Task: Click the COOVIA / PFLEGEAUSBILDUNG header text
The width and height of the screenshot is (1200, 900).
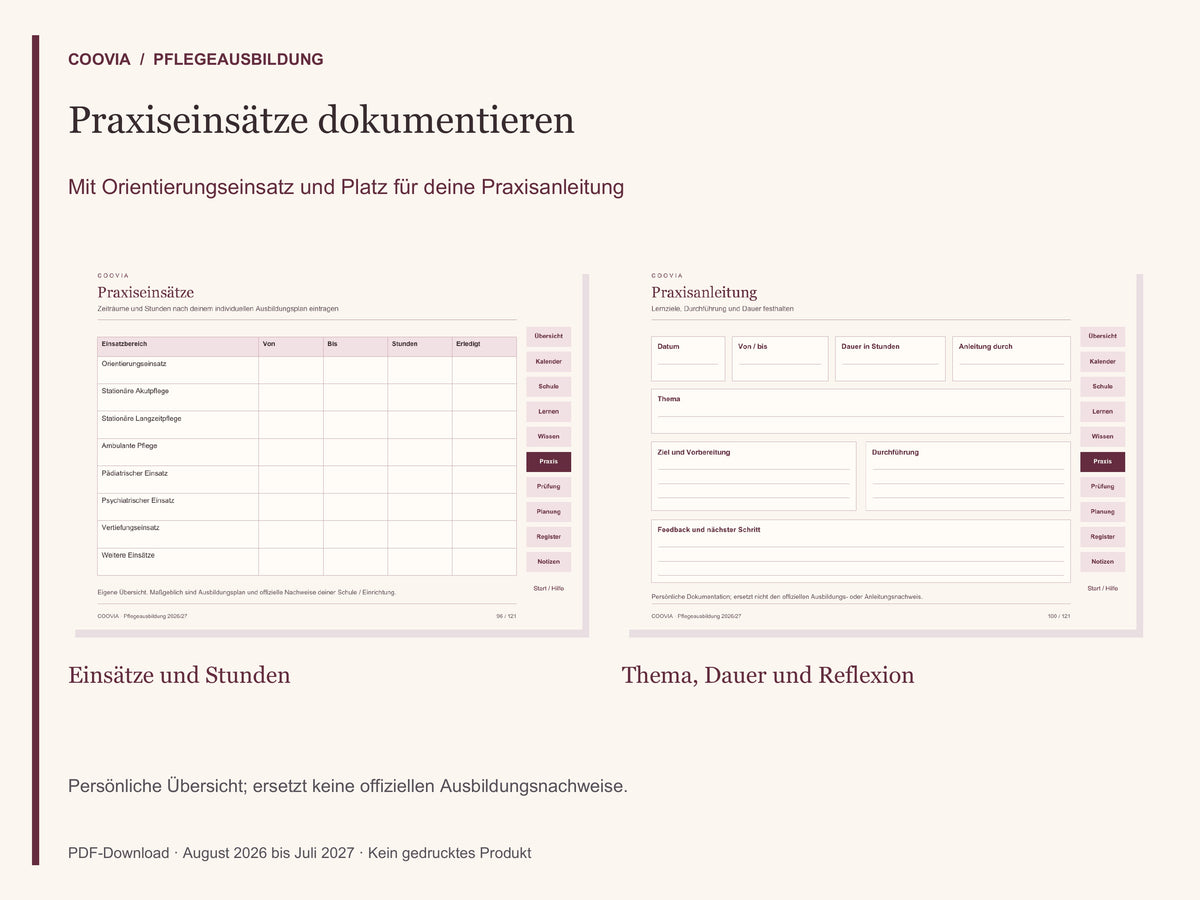Action: tap(196, 59)
